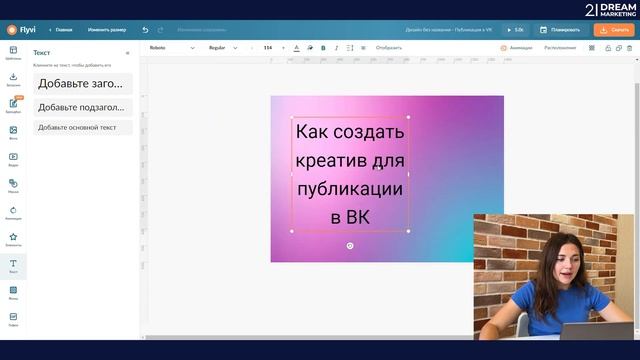640x360 pixels.
Task: Open the Animation option in top toolbar
Action: pos(516,48)
